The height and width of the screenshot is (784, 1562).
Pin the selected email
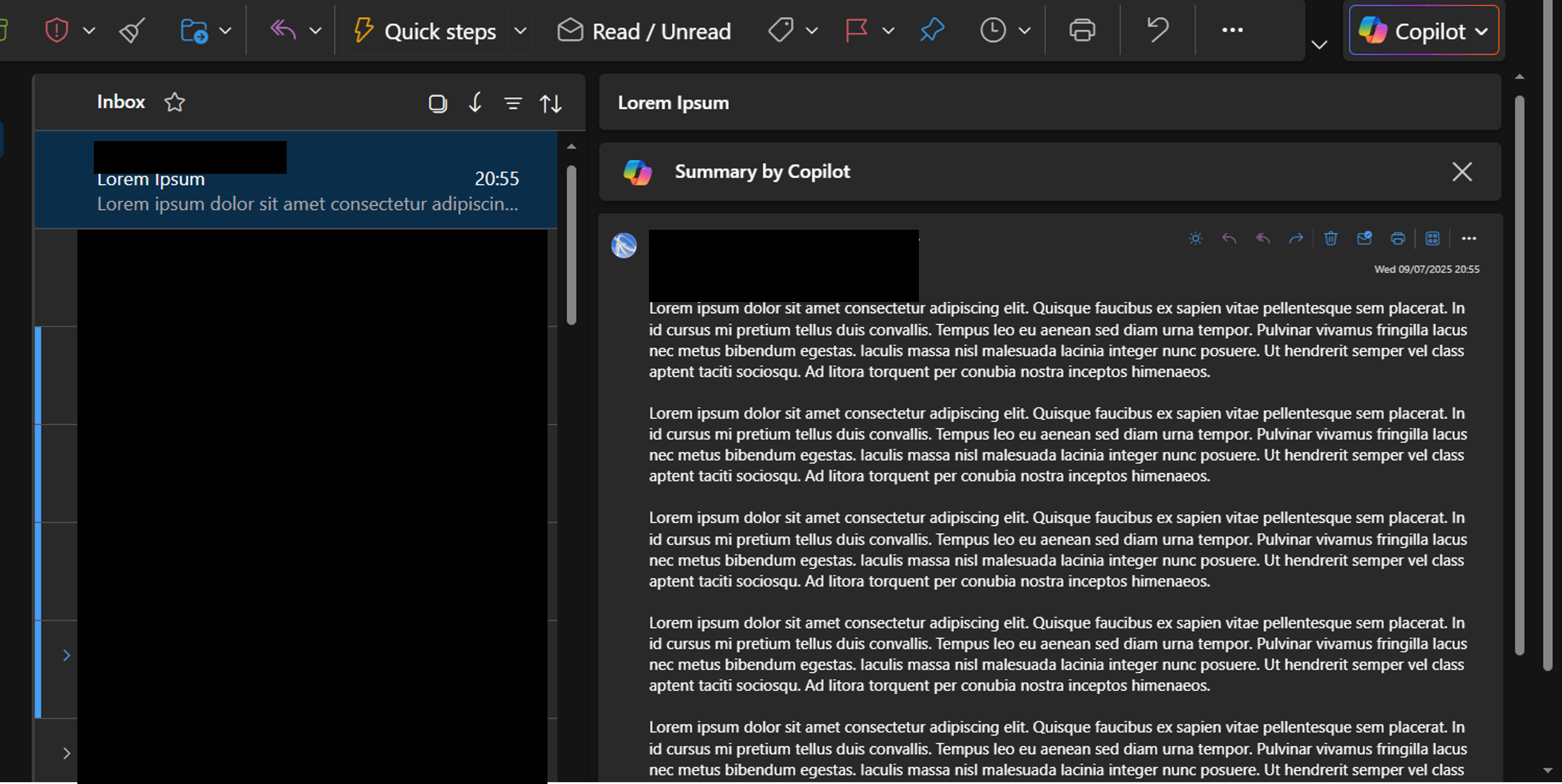[x=932, y=30]
